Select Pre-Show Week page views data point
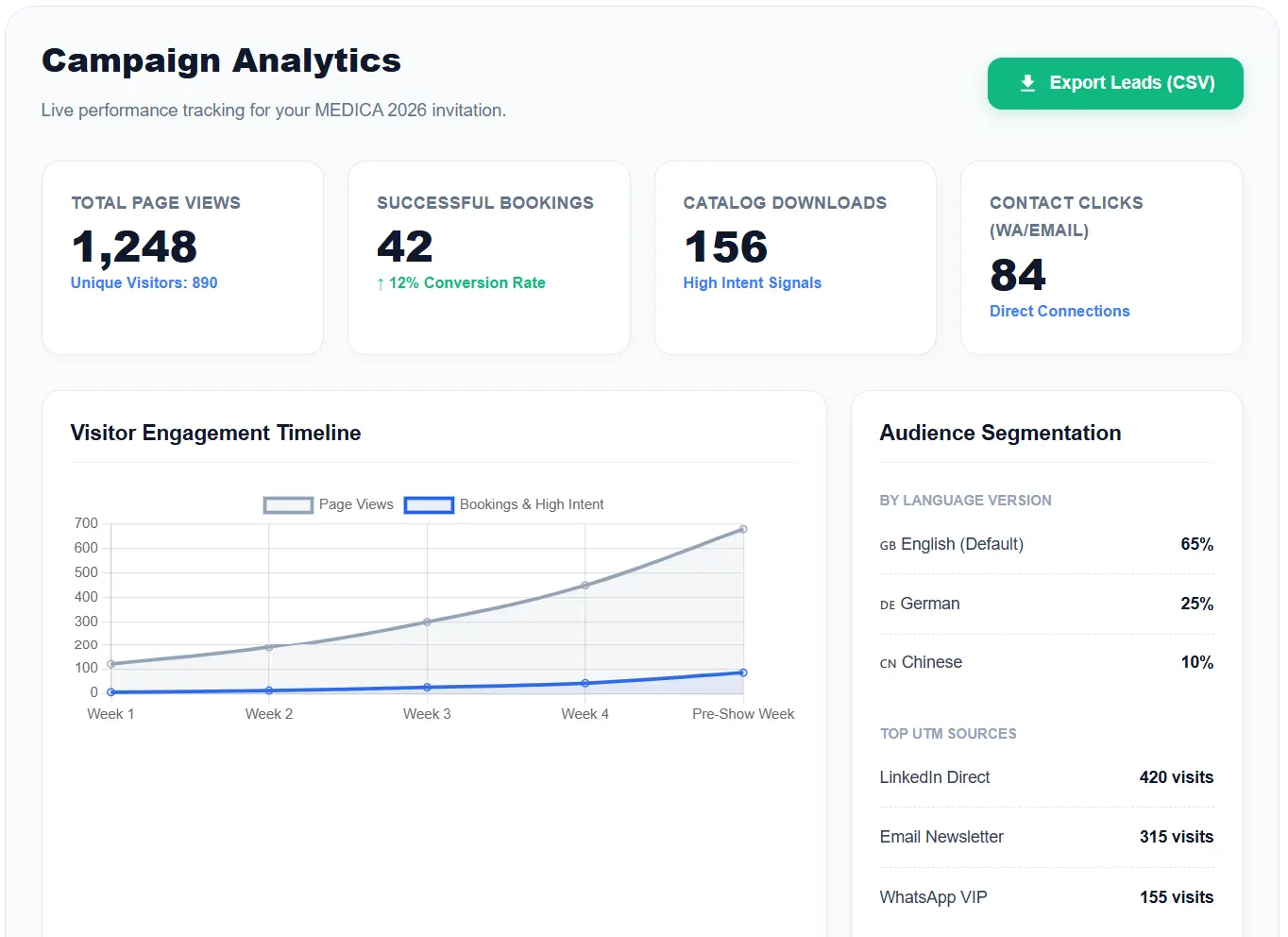The width and height of the screenshot is (1288, 937). (x=743, y=529)
